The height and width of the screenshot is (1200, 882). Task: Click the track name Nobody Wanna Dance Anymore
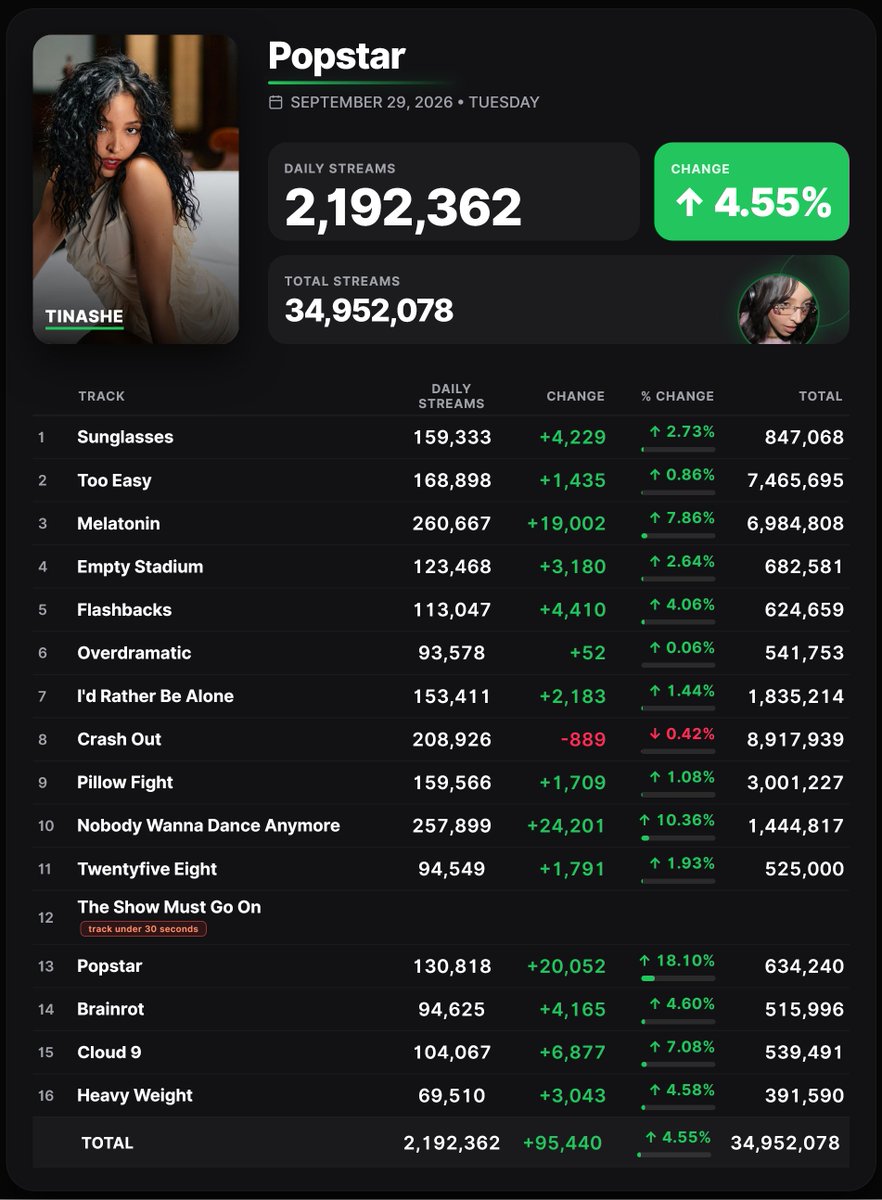(208, 825)
